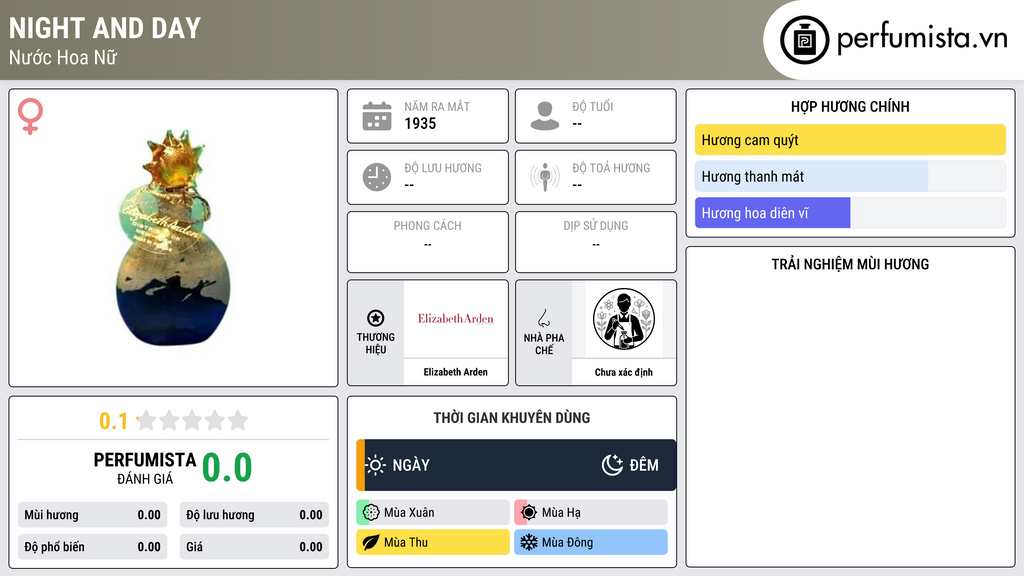Click the nose icon above Nhà pha chế
The image size is (1024, 576).
[543, 319]
